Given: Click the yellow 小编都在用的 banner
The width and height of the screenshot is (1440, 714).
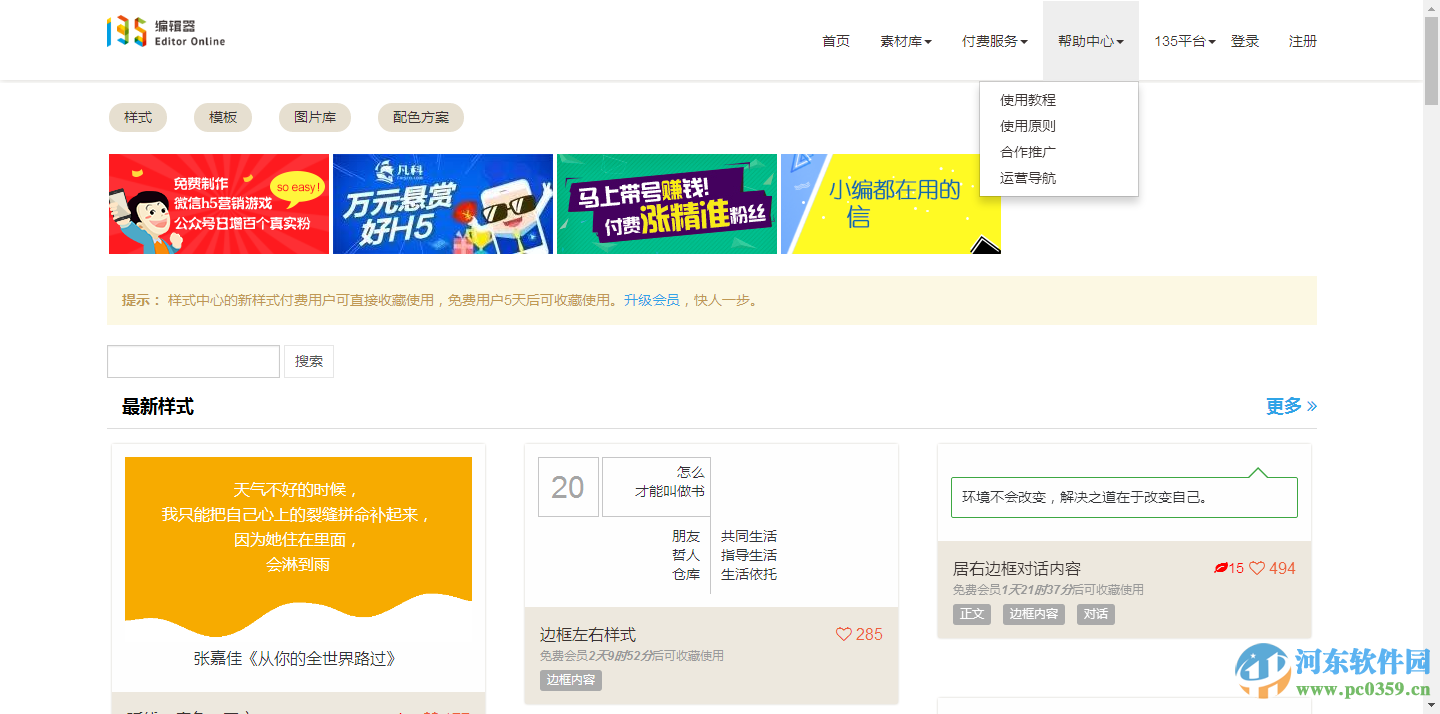Looking at the screenshot, I should tap(891, 204).
